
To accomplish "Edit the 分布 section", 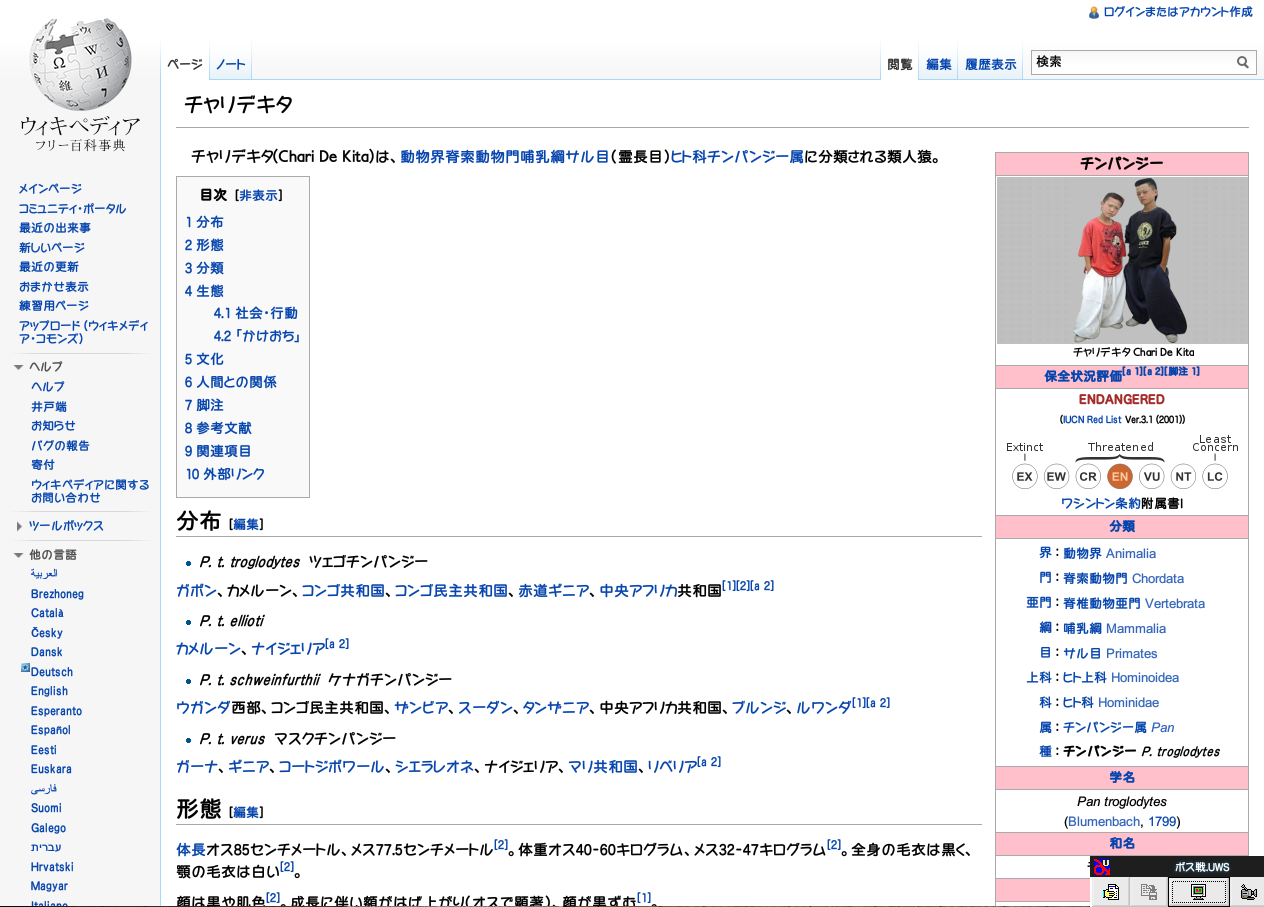I will click(246, 524).
